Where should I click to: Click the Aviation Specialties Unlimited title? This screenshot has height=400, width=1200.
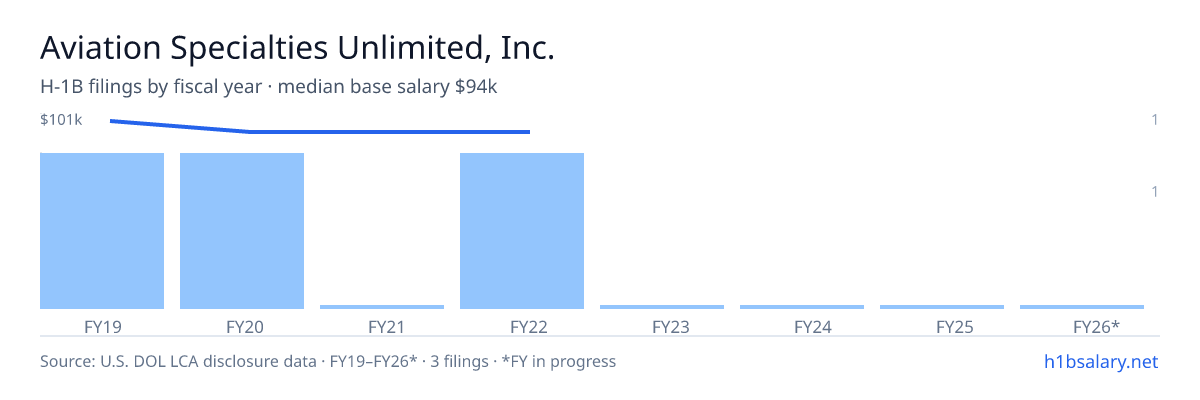297,48
